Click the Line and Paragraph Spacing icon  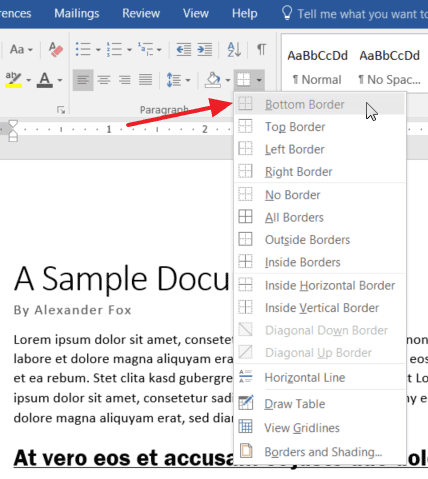pos(174,80)
